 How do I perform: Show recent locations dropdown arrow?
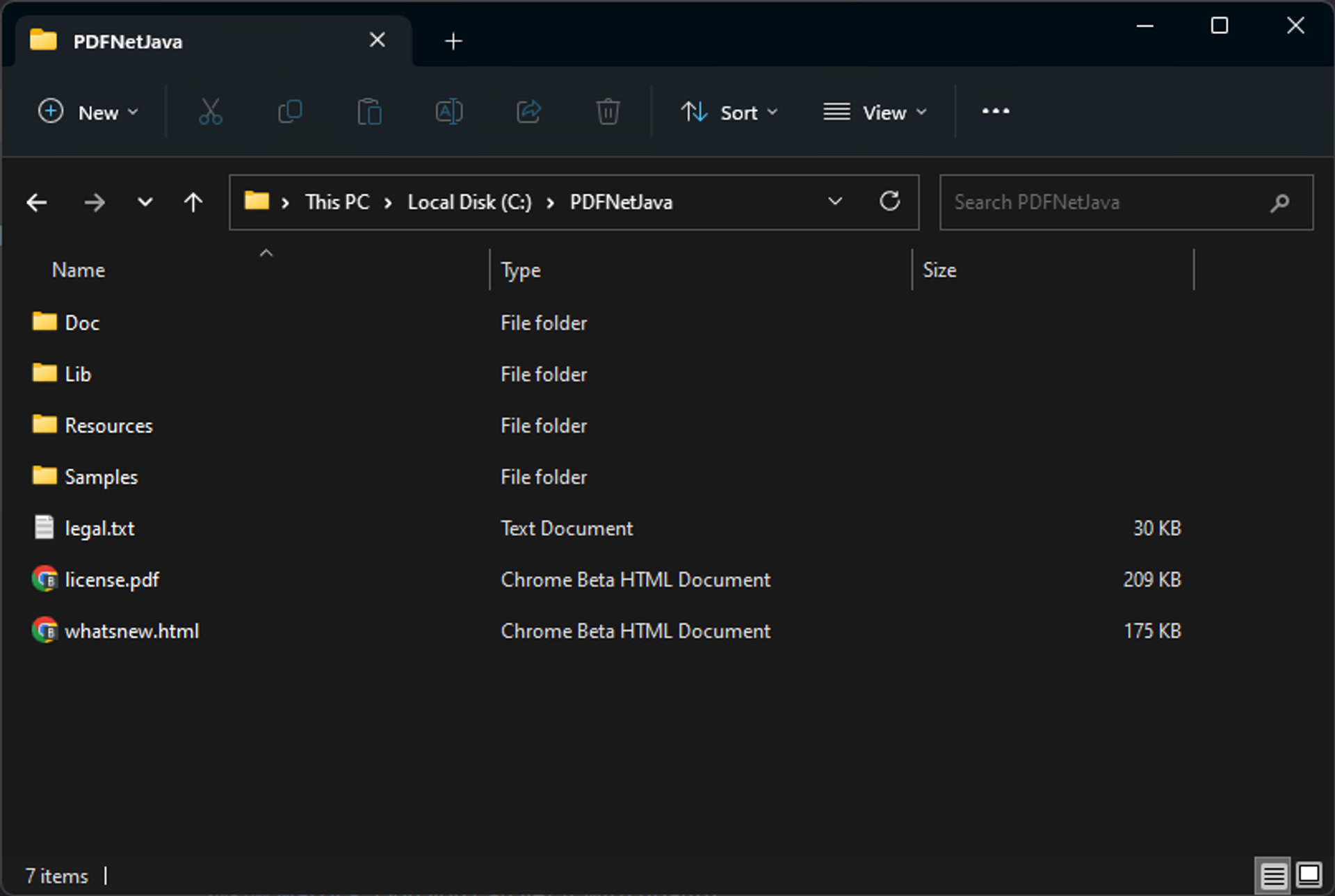pos(145,202)
